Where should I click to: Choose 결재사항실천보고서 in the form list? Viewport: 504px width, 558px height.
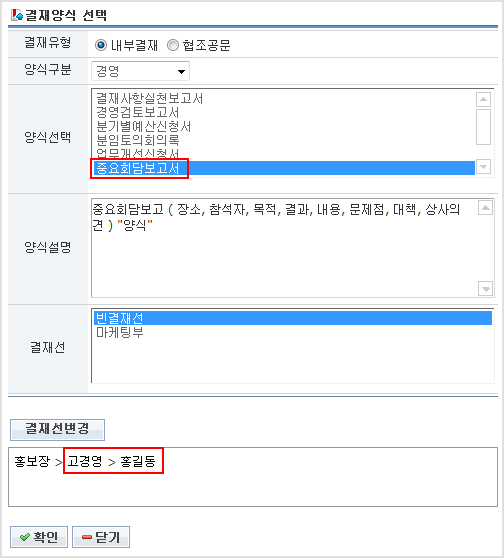149,99
